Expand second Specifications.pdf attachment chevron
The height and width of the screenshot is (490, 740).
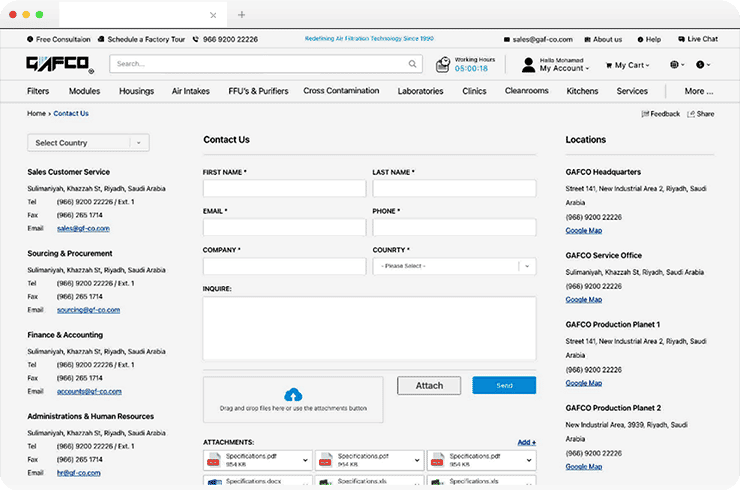click(417, 460)
